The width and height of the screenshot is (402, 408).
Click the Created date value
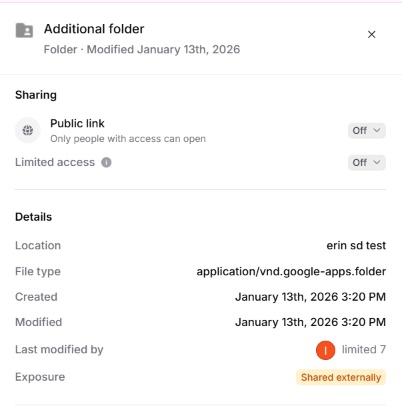point(310,297)
